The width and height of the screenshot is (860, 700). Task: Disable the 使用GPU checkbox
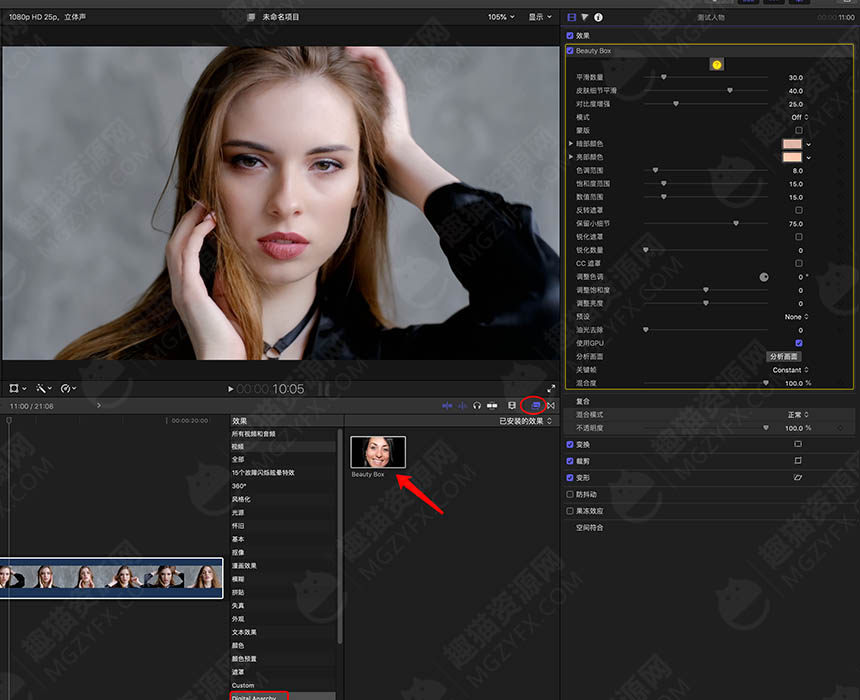[x=799, y=343]
